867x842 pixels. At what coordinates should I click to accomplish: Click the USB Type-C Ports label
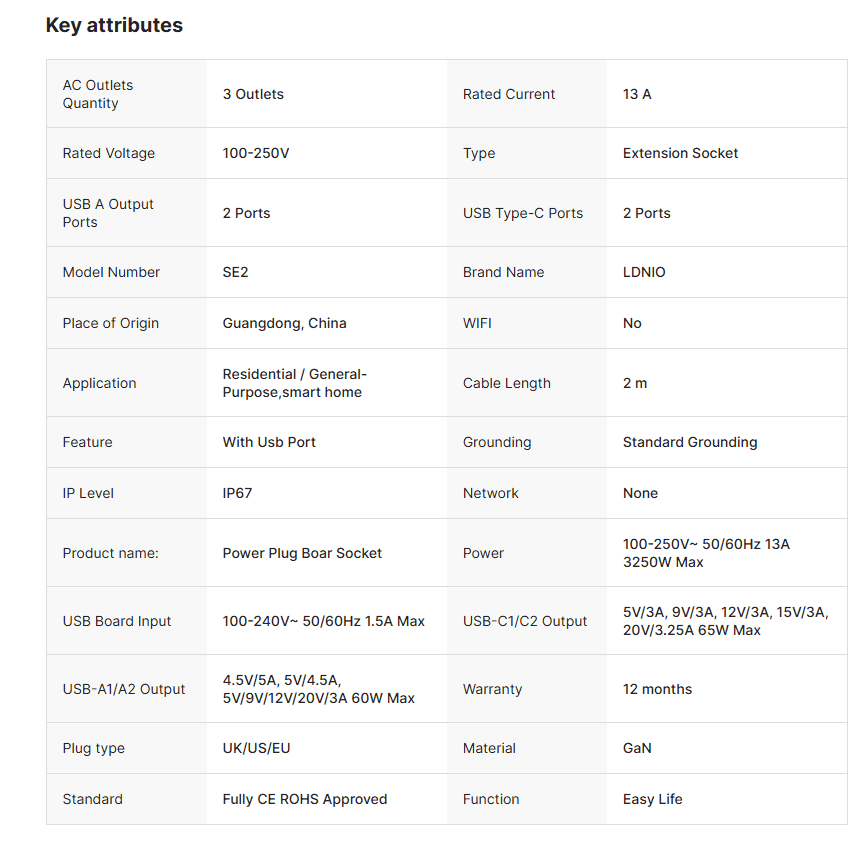point(522,213)
